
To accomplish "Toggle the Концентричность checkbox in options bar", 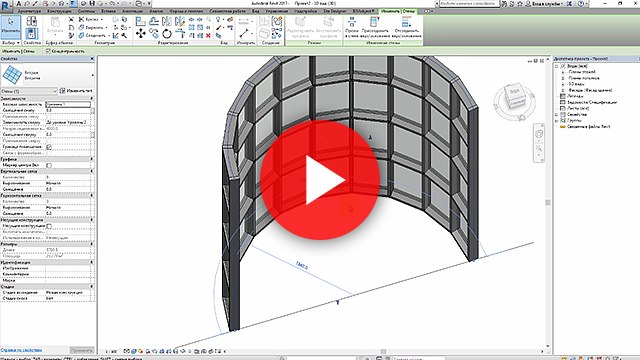I will tap(48, 51).
